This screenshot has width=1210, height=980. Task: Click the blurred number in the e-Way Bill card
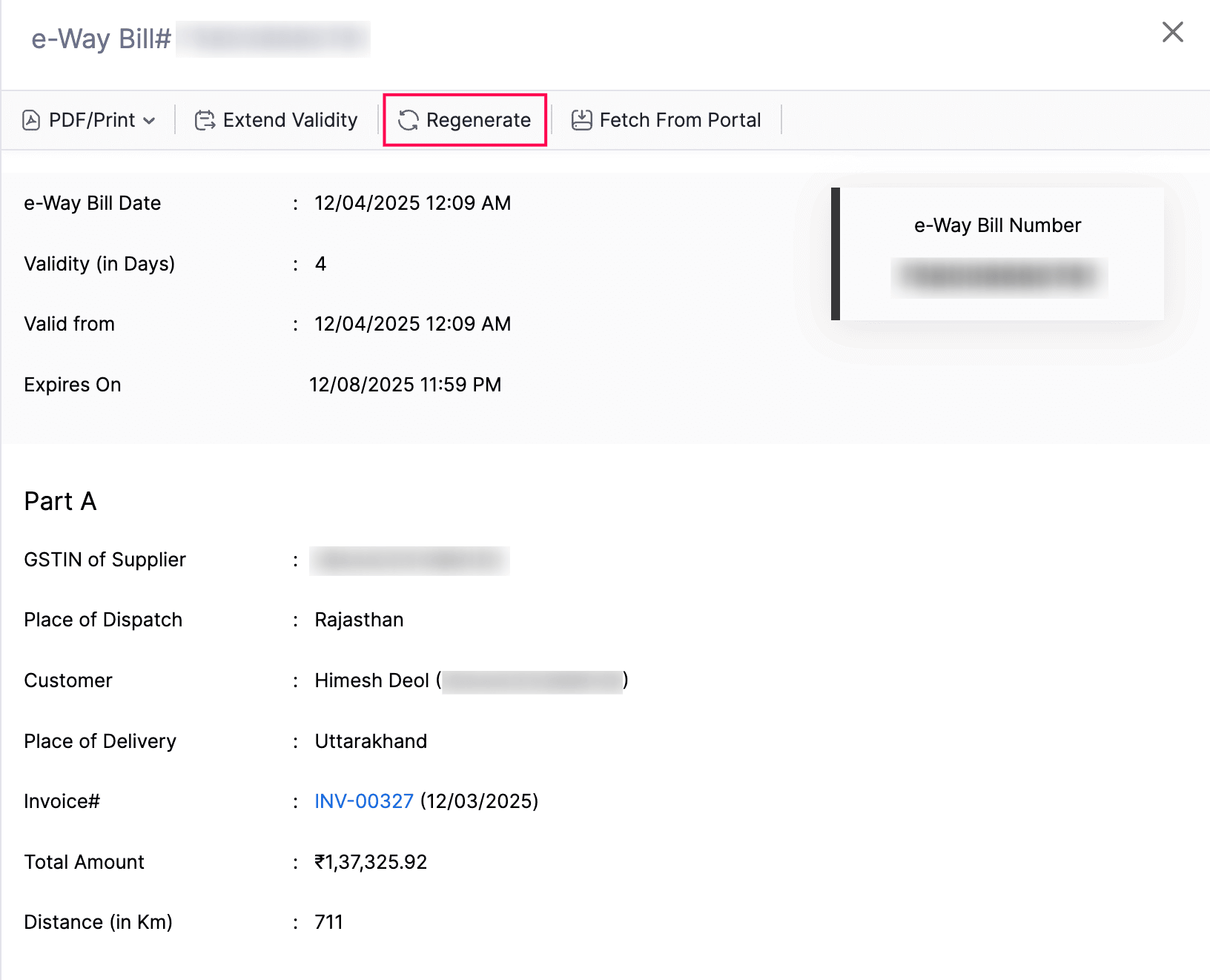click(x=999, y=277)
